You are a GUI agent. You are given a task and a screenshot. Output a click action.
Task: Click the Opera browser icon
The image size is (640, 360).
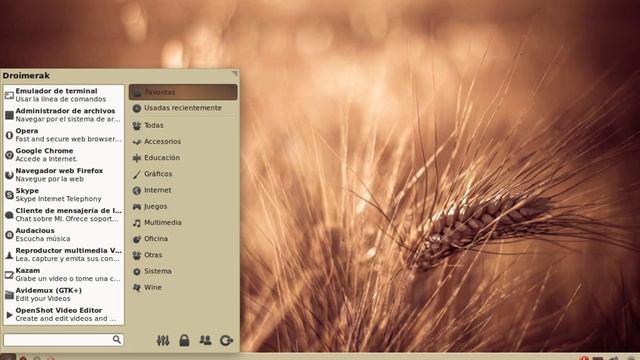pos(9,135)
